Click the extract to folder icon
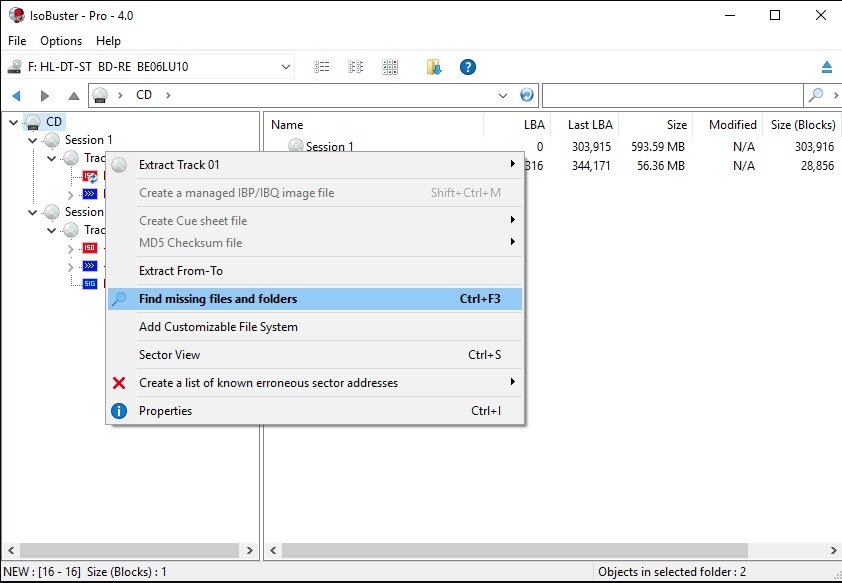Viewport: 842px width, 583px height. tap(434, 67)
